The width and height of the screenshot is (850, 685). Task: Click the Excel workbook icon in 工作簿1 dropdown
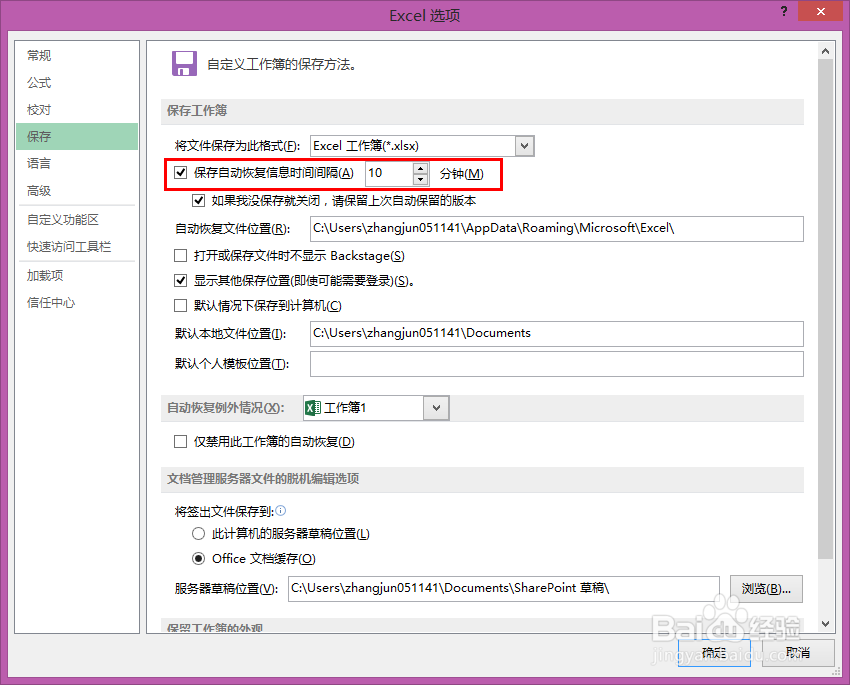point(313,408)
